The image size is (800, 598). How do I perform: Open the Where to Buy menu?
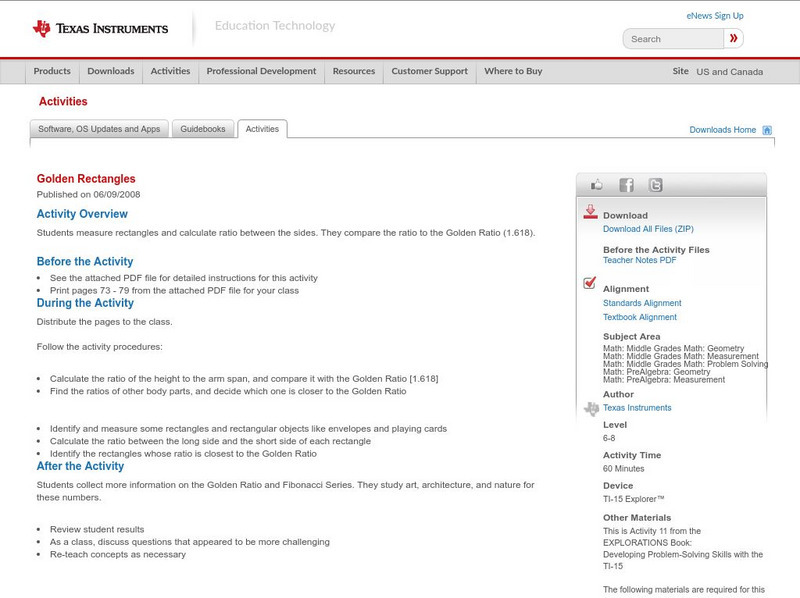click(x=513, y=72)
